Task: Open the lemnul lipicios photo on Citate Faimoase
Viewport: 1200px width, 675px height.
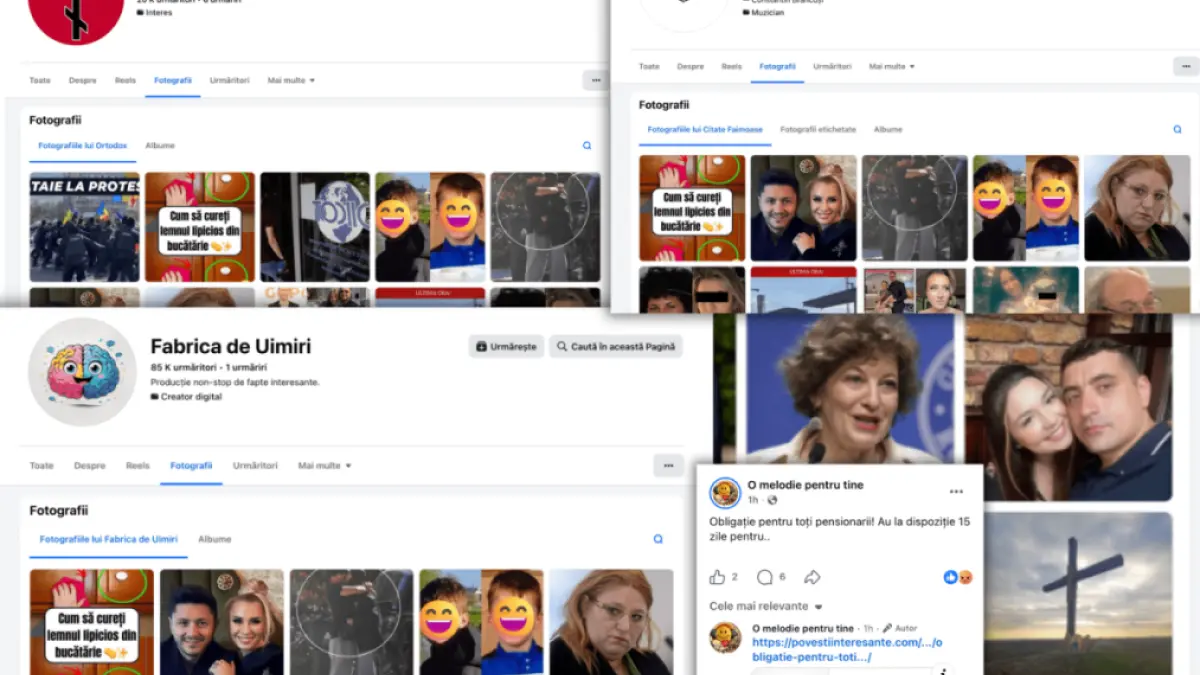Action: pos(692,208)
